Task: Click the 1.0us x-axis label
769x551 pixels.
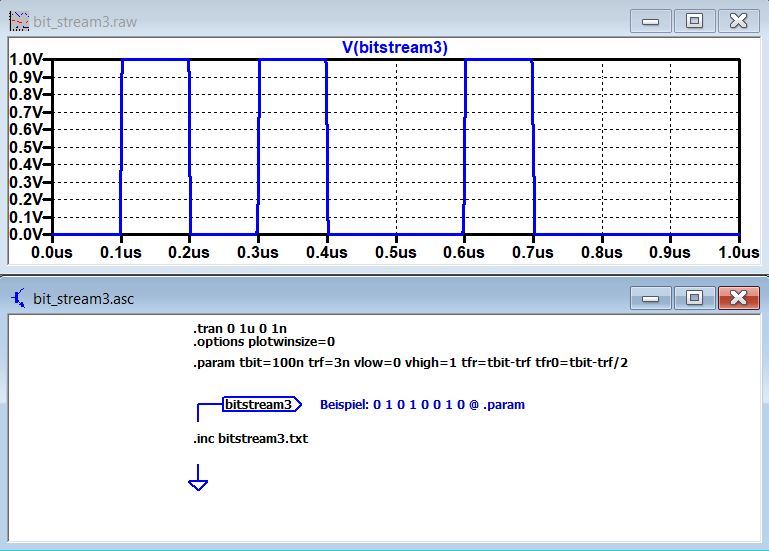Action: click(x=739, y=252)
